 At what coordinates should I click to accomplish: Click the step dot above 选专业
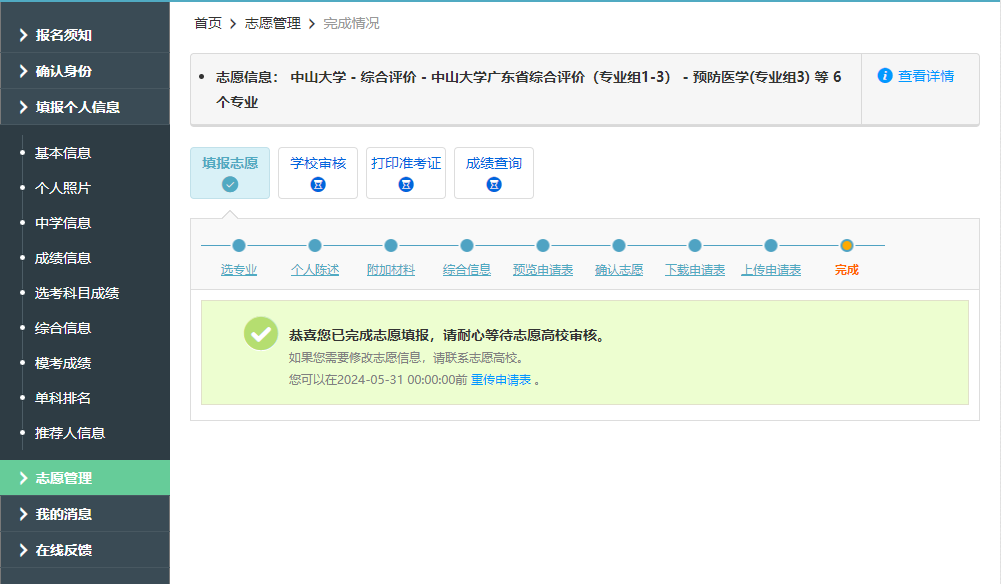coord(239,245)
